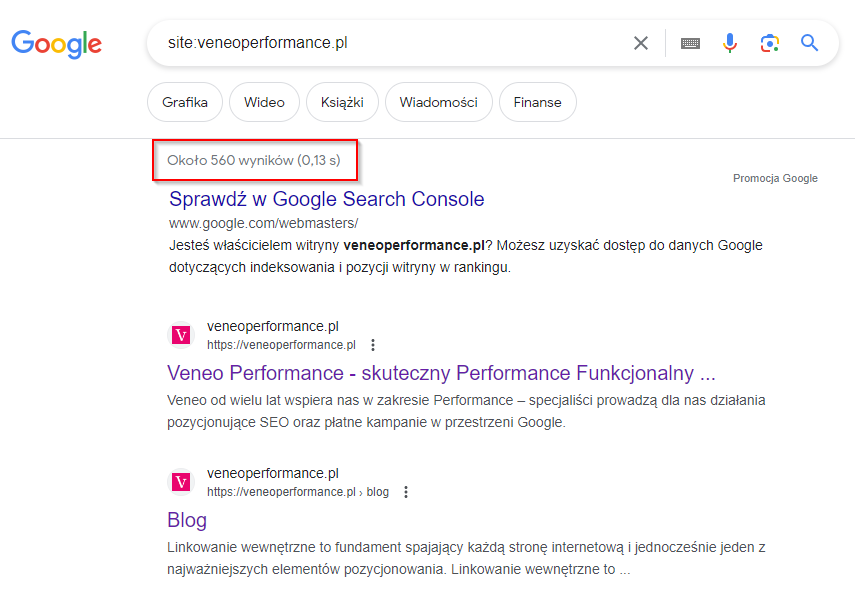Select the Książki filter
Image resolution: width=855 pixels, height=598 pixels.
pyautogui.click(x=342, y=102)
